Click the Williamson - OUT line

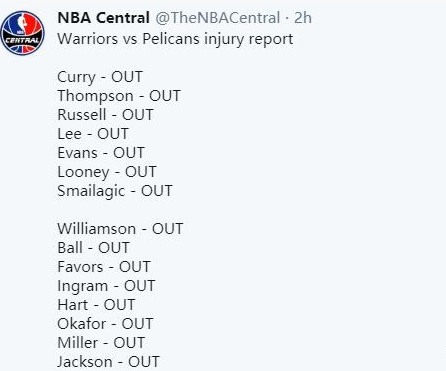[x=120, y=229]
